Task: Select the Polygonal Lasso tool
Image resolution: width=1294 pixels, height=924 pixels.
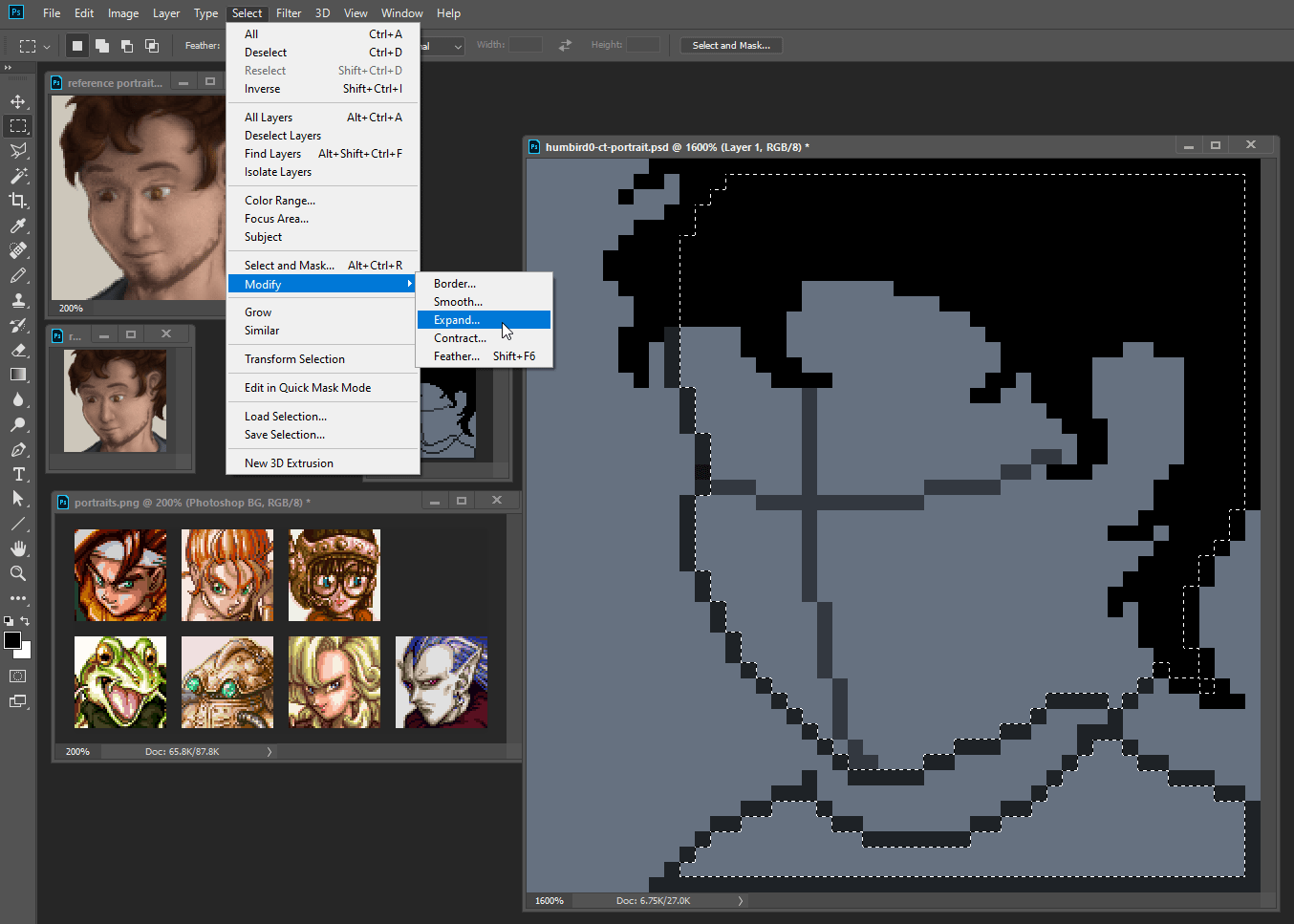Action: (x=18, y=151)
